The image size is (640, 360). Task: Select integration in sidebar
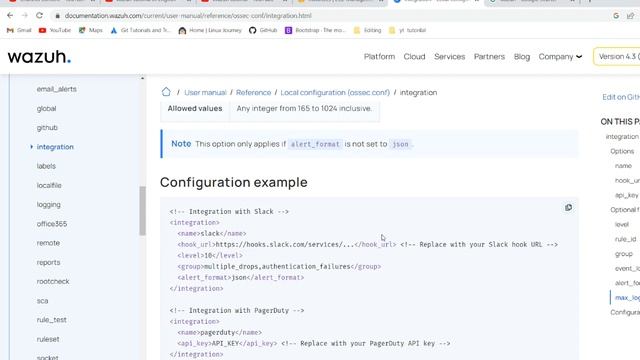tap(55, 147)
